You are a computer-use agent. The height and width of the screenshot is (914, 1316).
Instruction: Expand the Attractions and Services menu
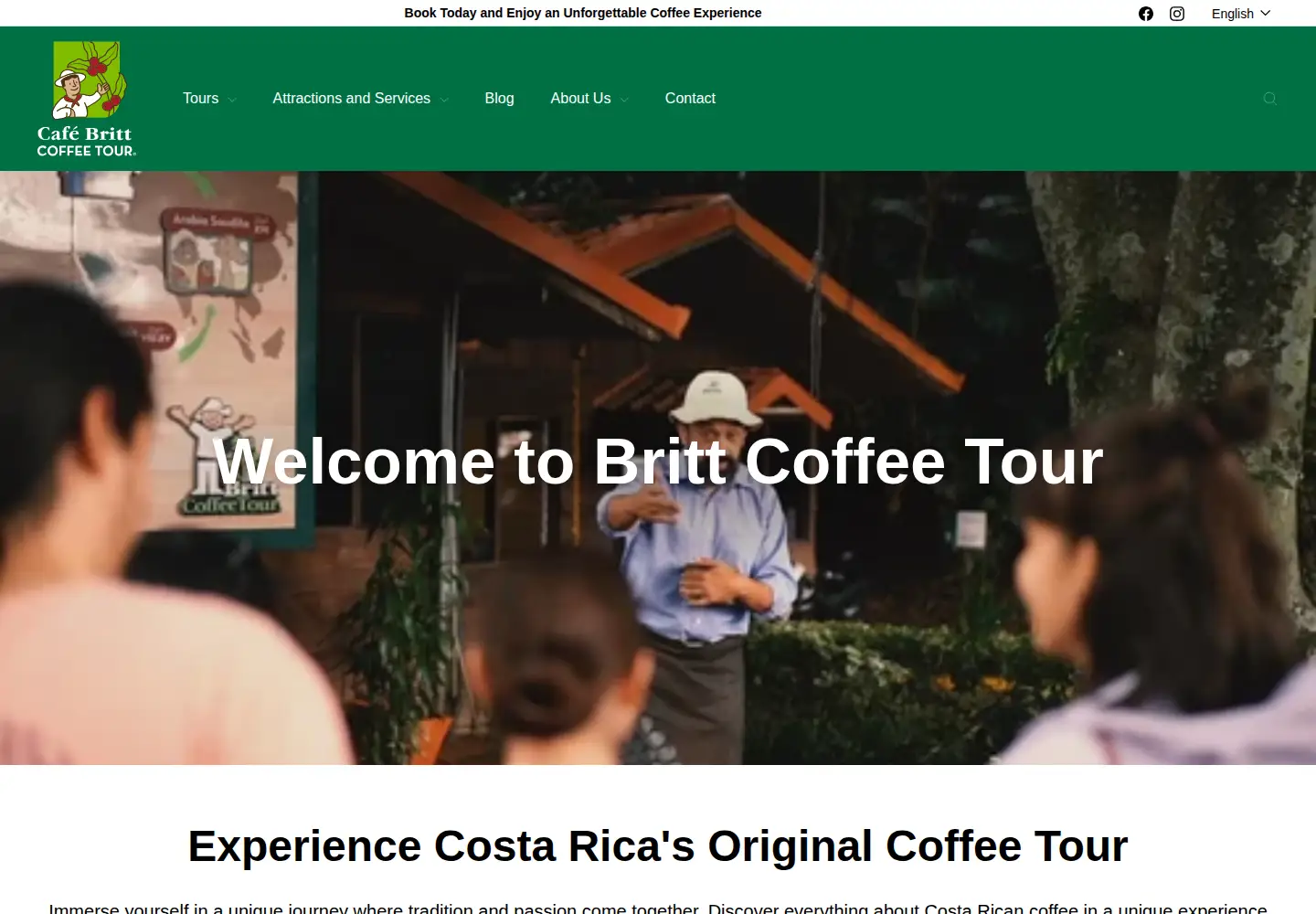360,99
